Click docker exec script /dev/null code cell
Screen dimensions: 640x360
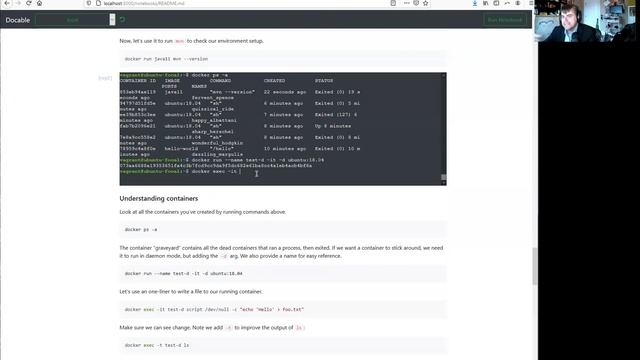pos(283,309)
